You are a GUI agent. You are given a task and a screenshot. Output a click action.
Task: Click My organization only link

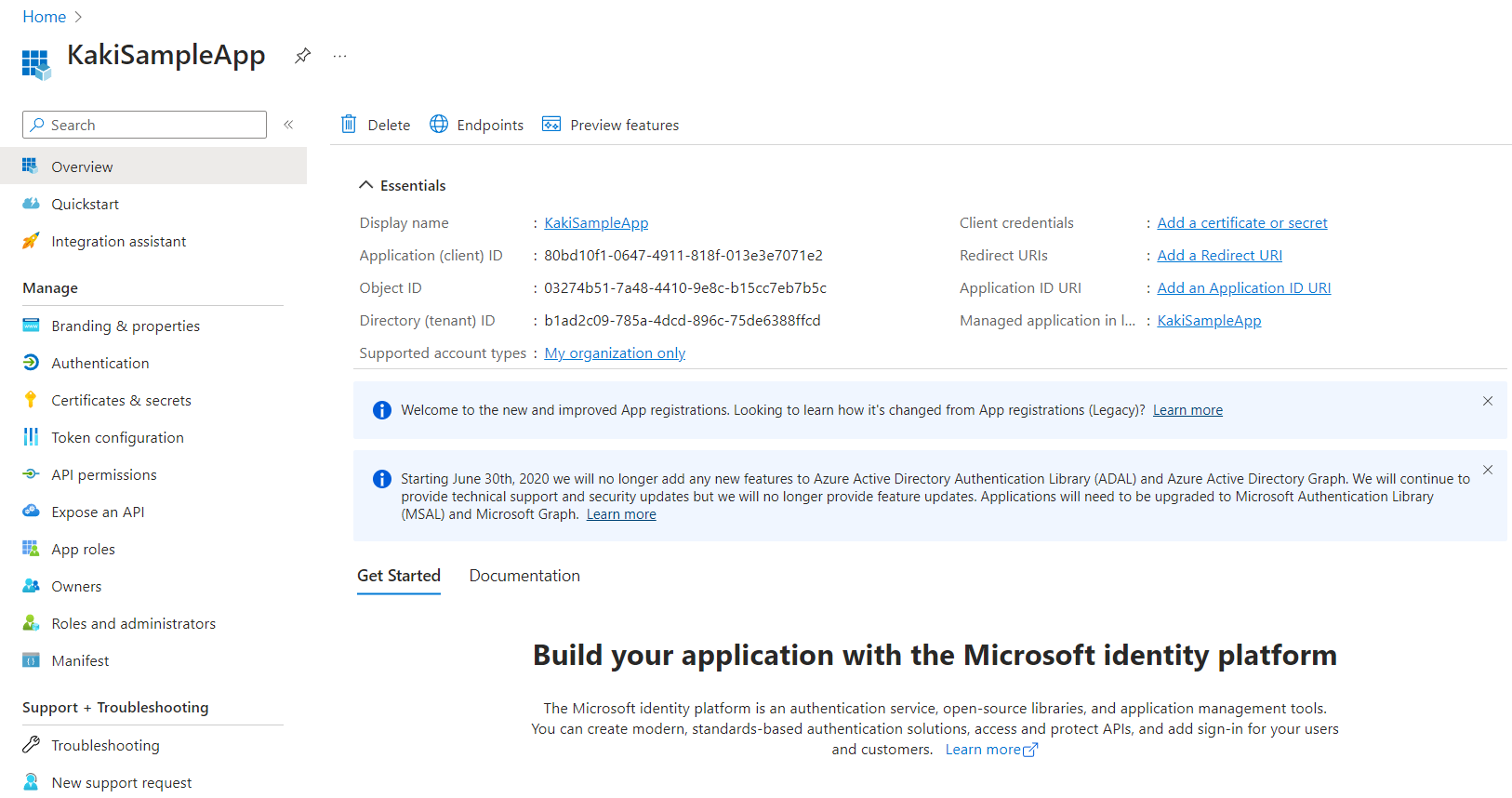coord(615,353)
